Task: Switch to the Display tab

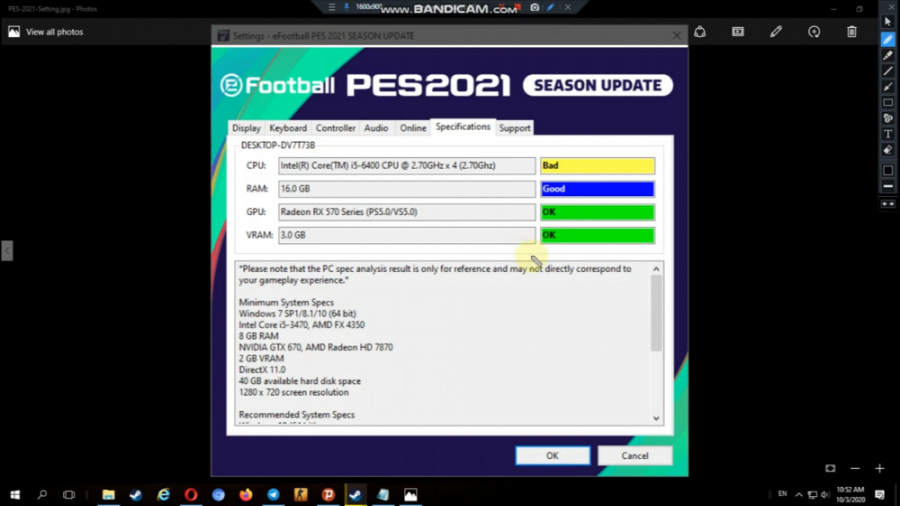Action: tap(246, 128)
